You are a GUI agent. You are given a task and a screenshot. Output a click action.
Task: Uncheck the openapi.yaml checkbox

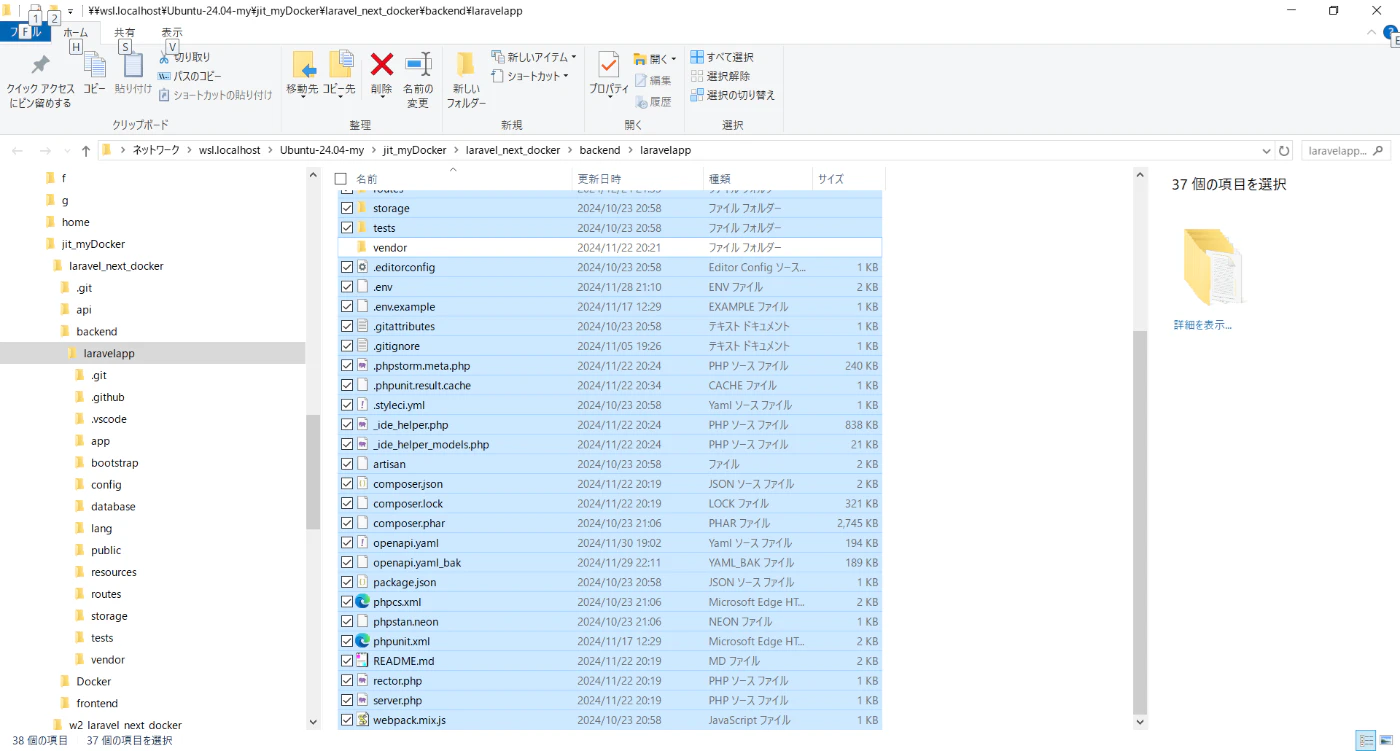(x=347, y=543)
